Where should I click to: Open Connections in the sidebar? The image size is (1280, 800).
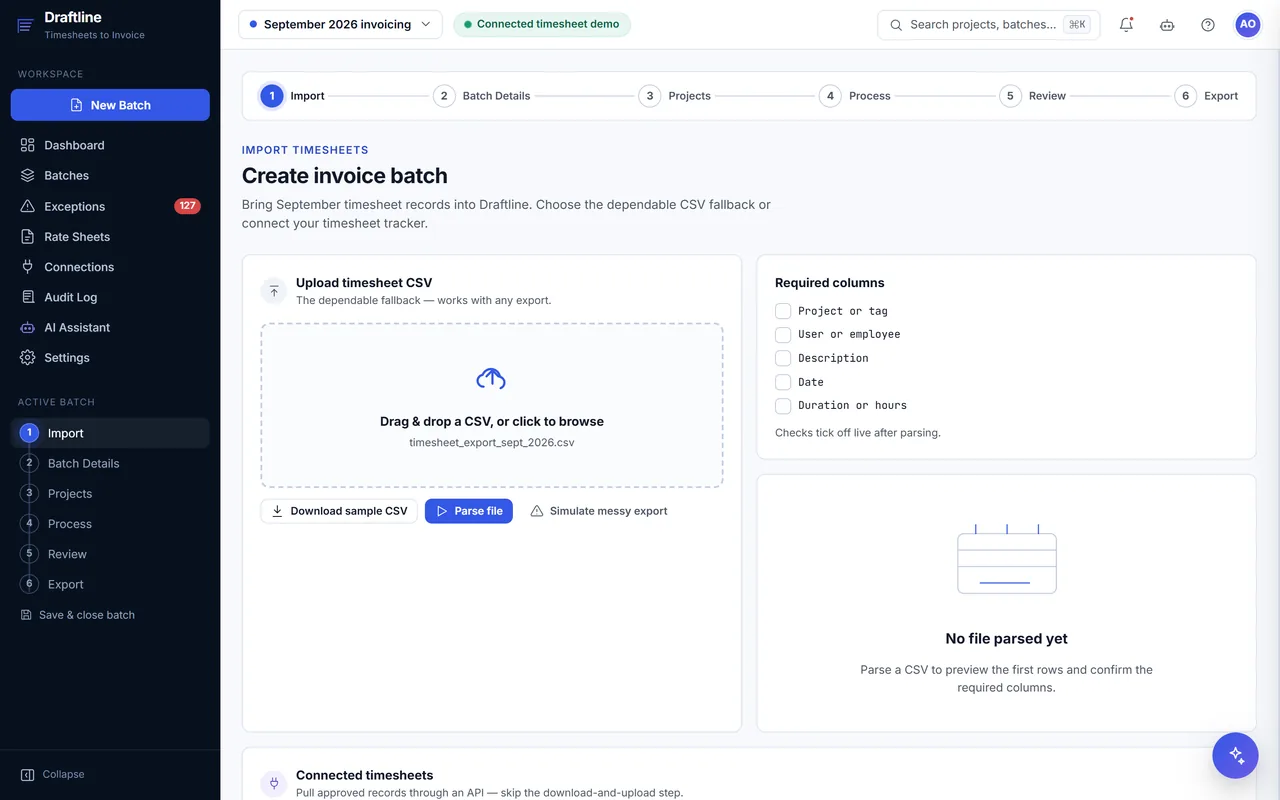(110, 267)
